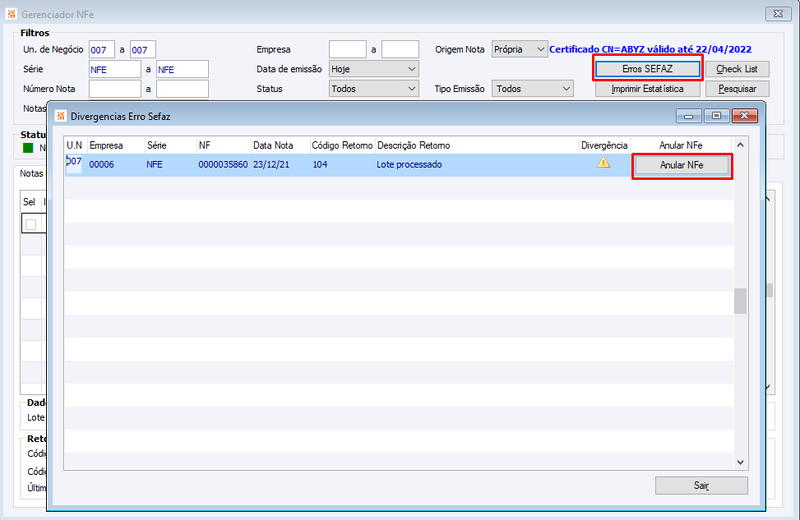Click the Divergência column header
The width and height of the screenshot is (800, 520).
click(x=604, y=145)
